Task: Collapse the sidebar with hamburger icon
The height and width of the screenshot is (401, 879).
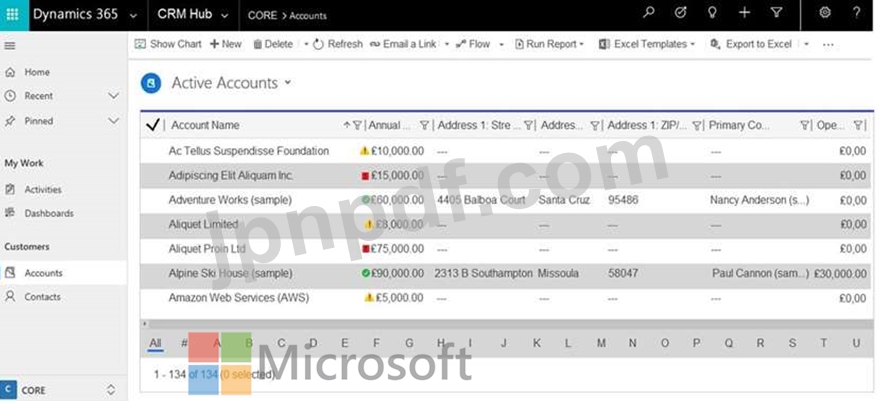Action: [10, 46]
